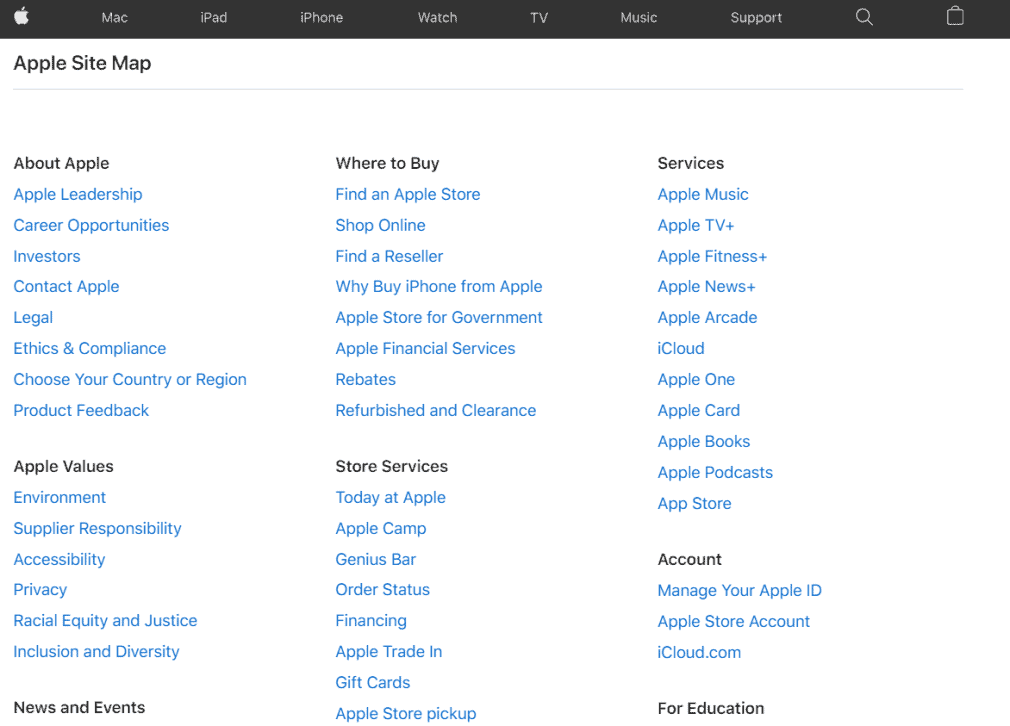Open Apple Financial Services link
Image resolution: width=1010 pixels, height=726 pixels.
click(425, 349)
